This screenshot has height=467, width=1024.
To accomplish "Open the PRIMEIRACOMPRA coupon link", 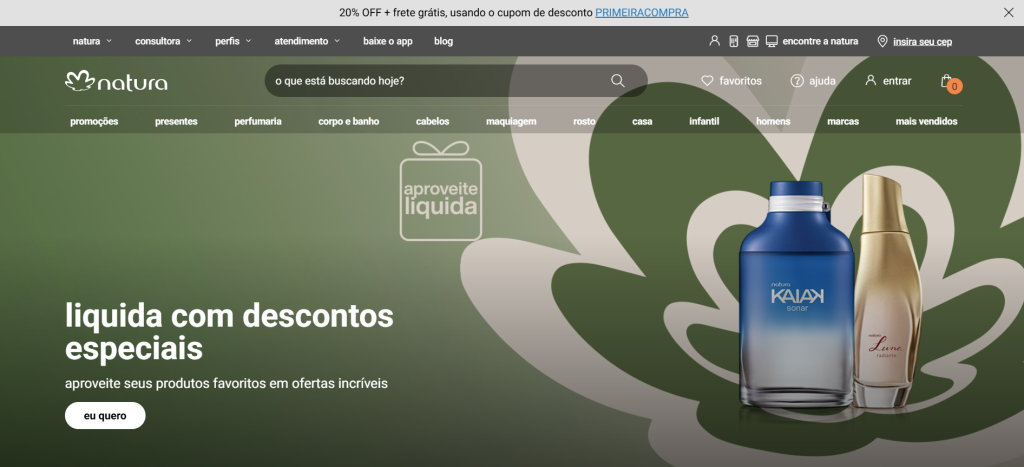I will tap(641, 12).
